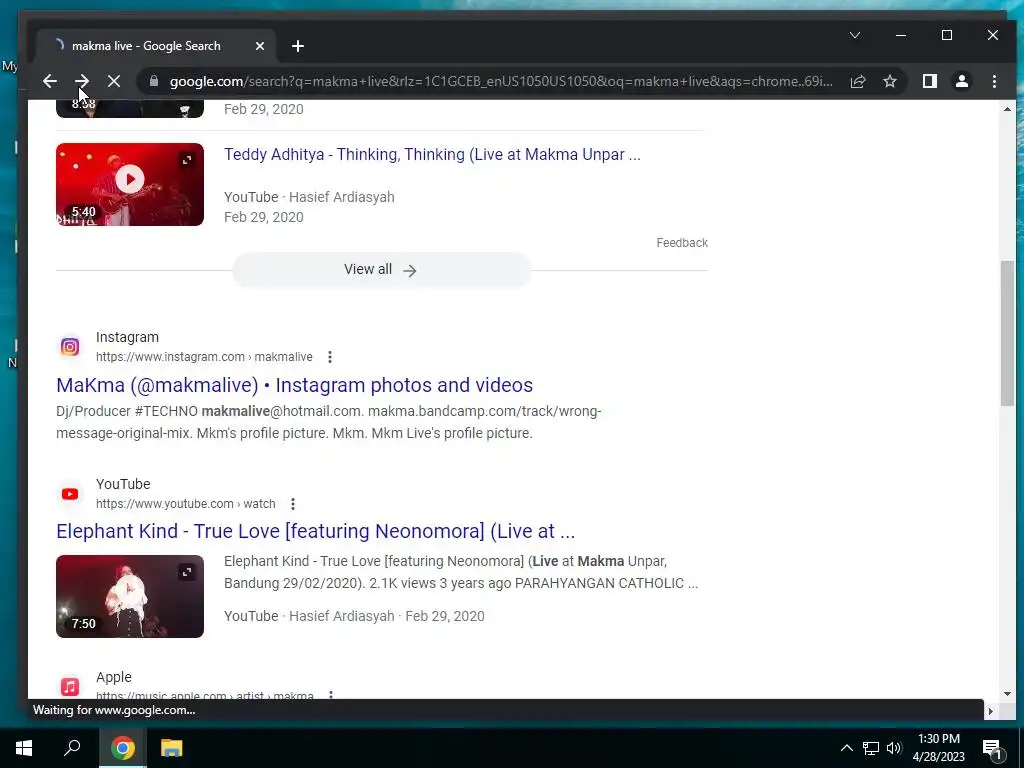Expand preview on Elephant Kind thumbnail
This screenshot has height=768, width=1024.
click(x=187, y=572)
